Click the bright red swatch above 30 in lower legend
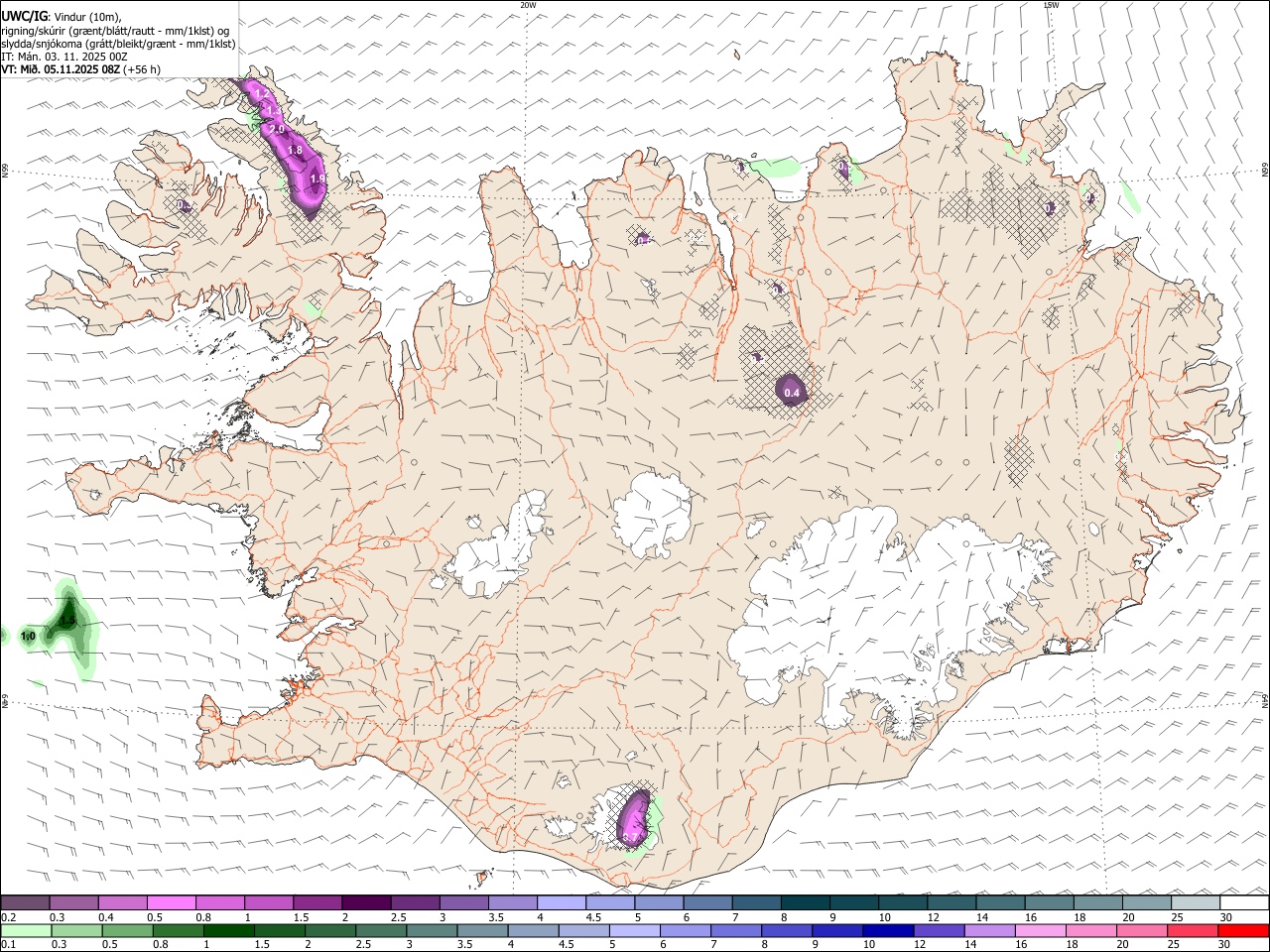Image resolution: width=1270 pixels, height=952 pixels. point(1244,930)
